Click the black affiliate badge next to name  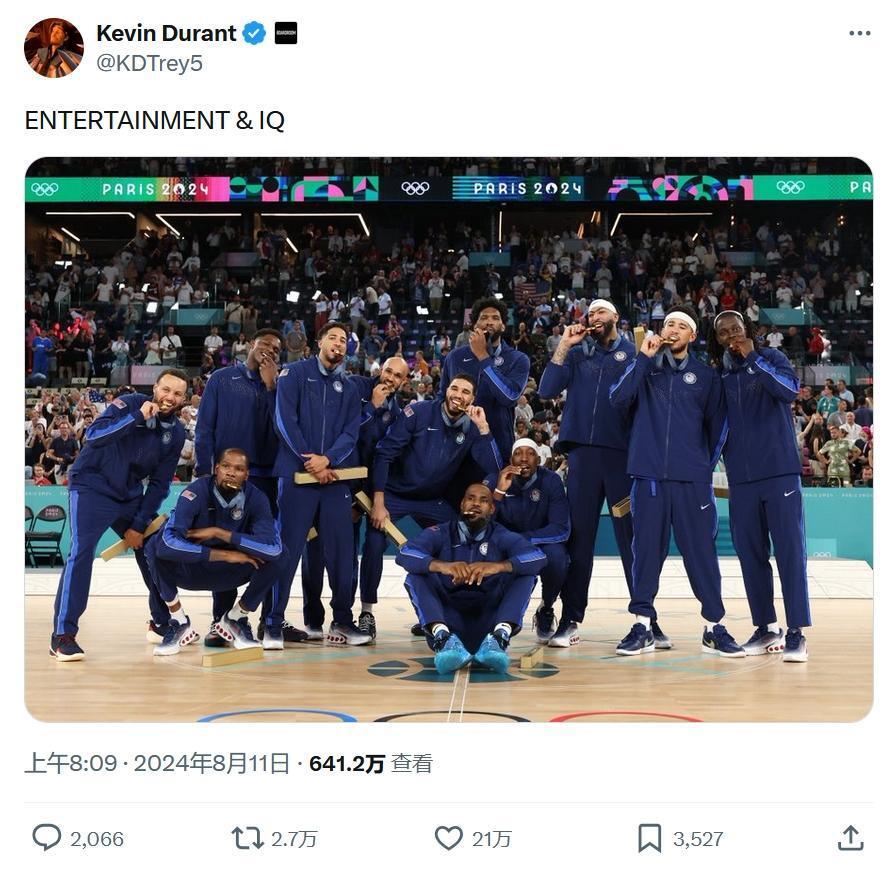point(286,33)
